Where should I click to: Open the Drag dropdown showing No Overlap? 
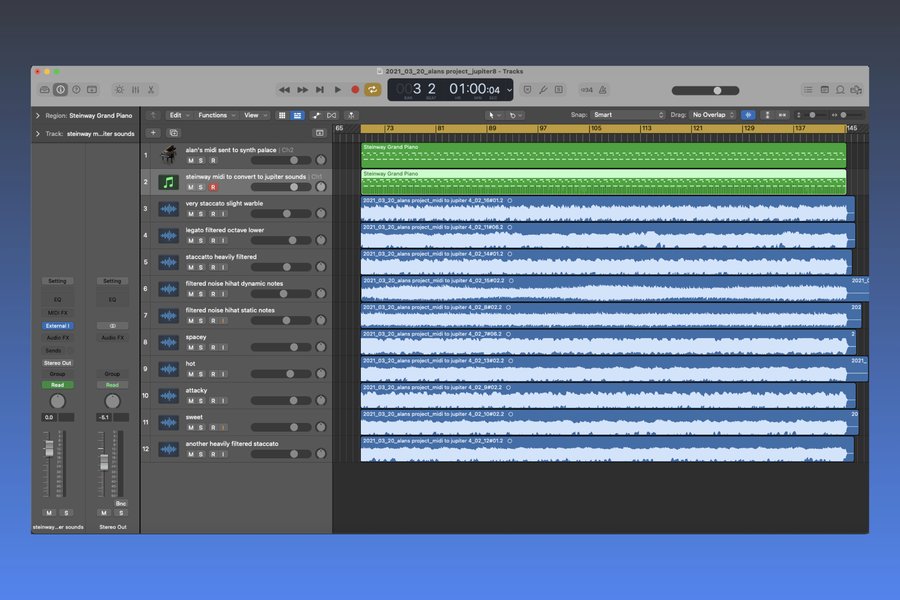pyautogui.click(x=712, y=115)
